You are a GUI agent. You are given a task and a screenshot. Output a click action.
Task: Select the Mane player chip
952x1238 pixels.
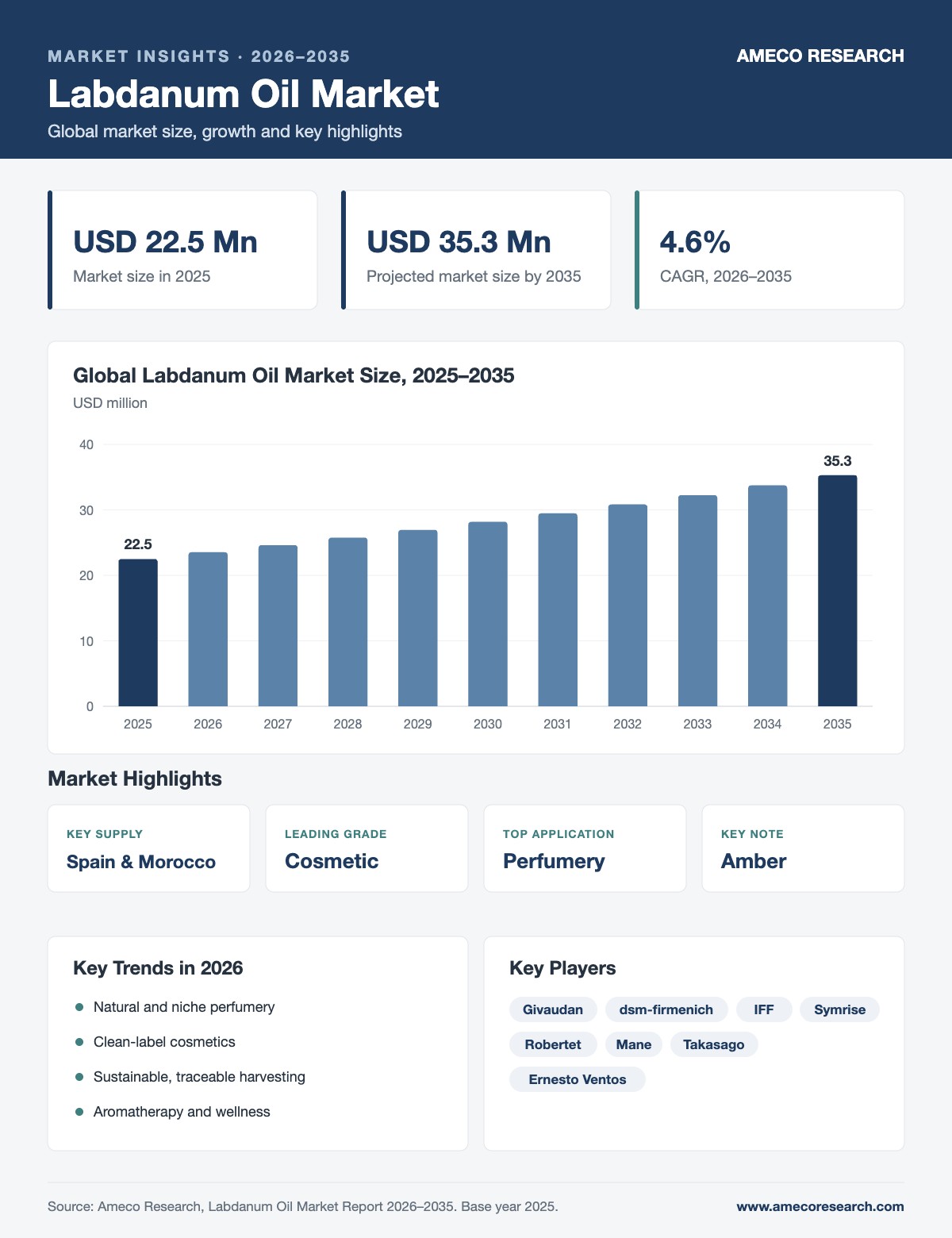click(x=634, y=1044)
